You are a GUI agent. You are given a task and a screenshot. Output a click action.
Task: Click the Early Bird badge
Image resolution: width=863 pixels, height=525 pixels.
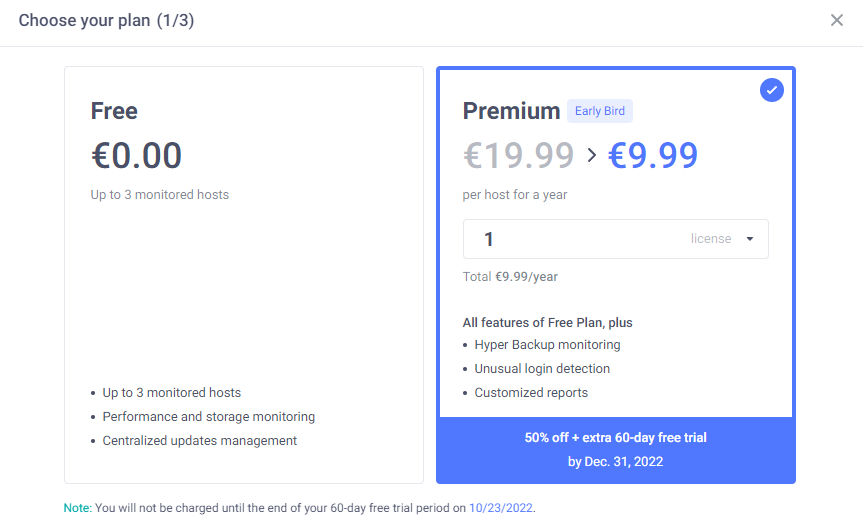click(600, 111)
